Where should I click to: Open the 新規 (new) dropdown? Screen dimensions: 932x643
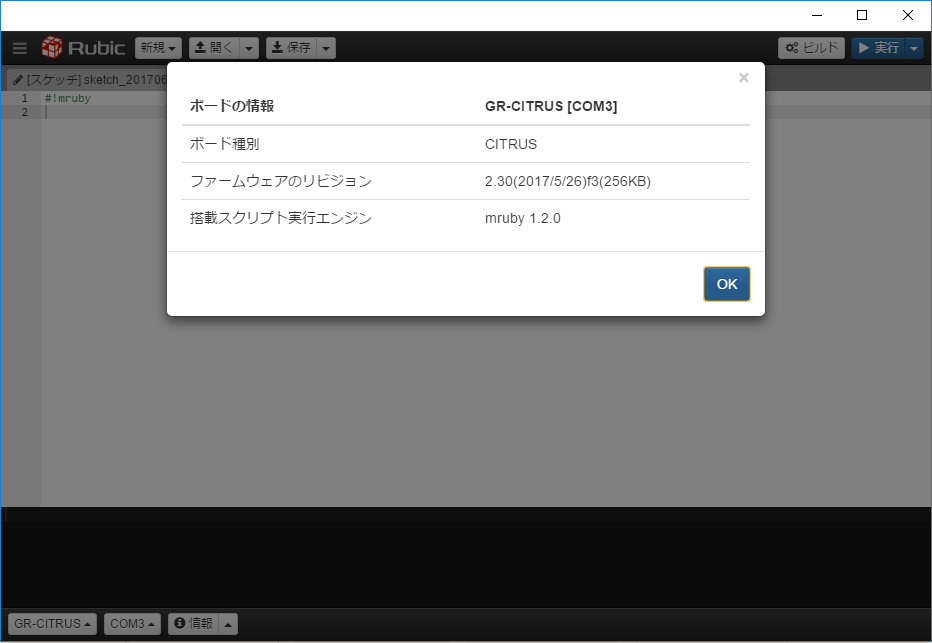coord(158,48)
